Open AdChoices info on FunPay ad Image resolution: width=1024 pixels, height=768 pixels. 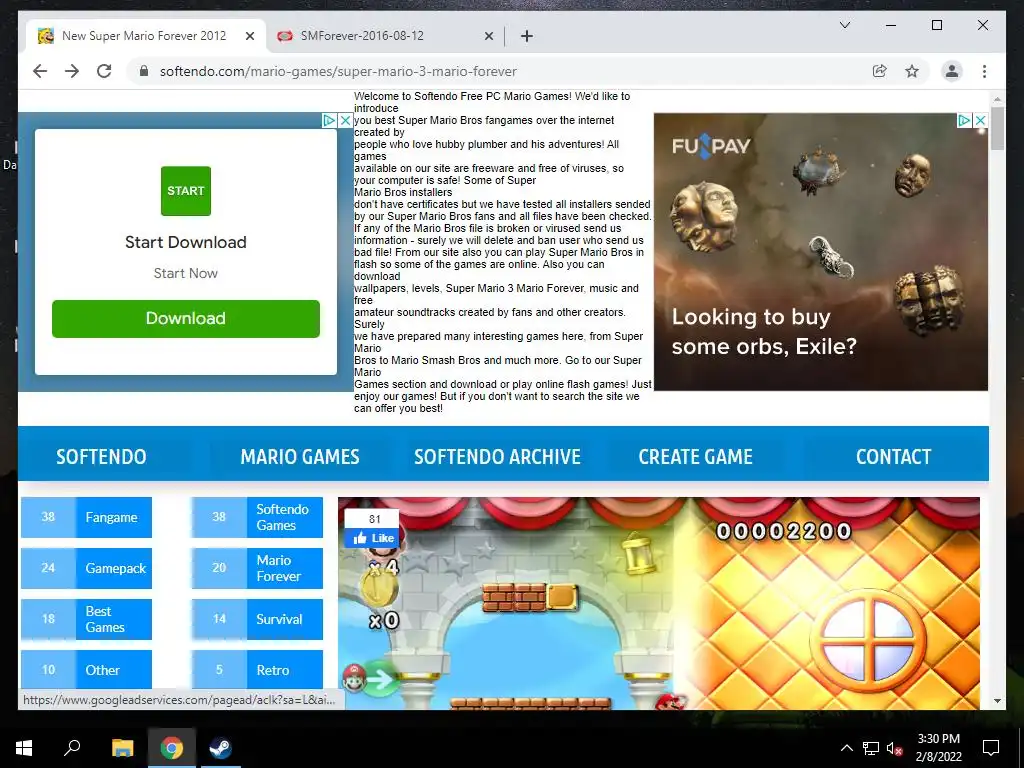click(964, 120)
